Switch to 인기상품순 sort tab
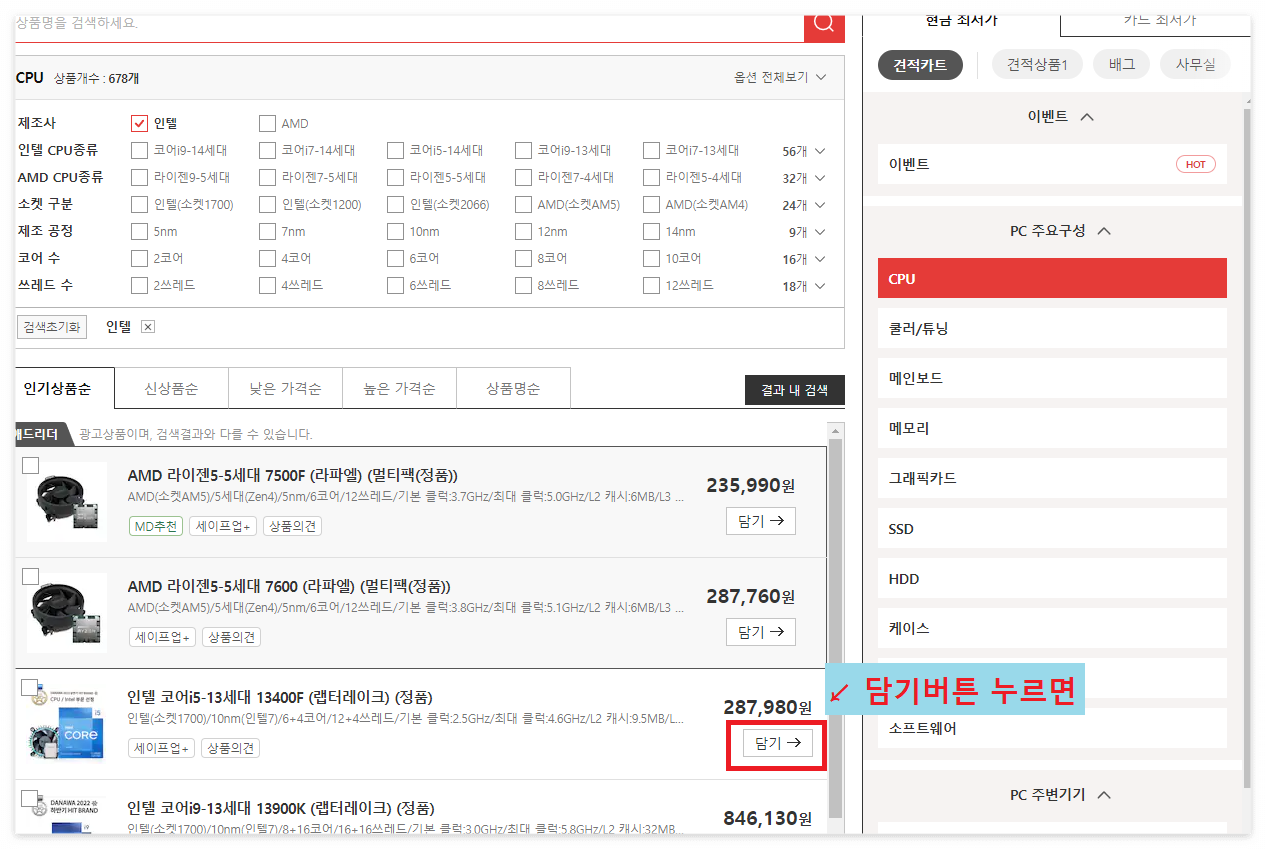The height and width of the screenshot is (849, 1266). tap(64, 388)
